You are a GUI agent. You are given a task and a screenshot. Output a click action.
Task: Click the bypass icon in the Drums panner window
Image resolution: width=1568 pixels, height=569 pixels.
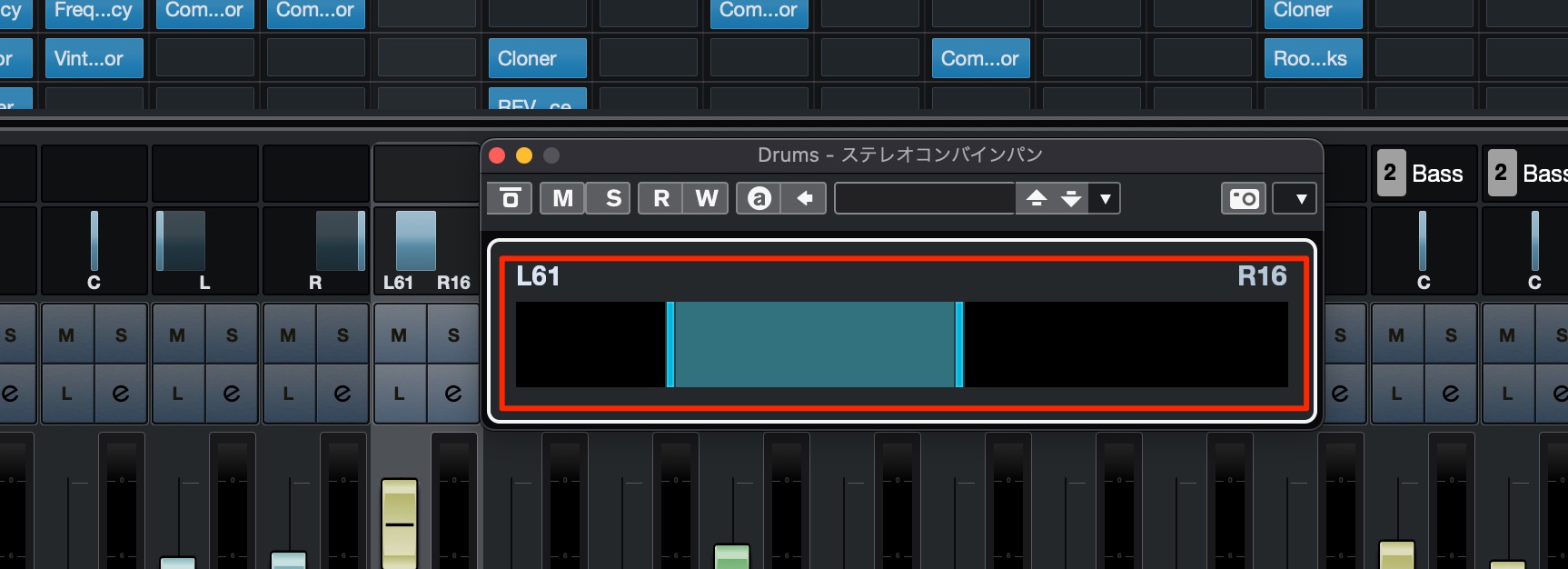coord(510,198)
